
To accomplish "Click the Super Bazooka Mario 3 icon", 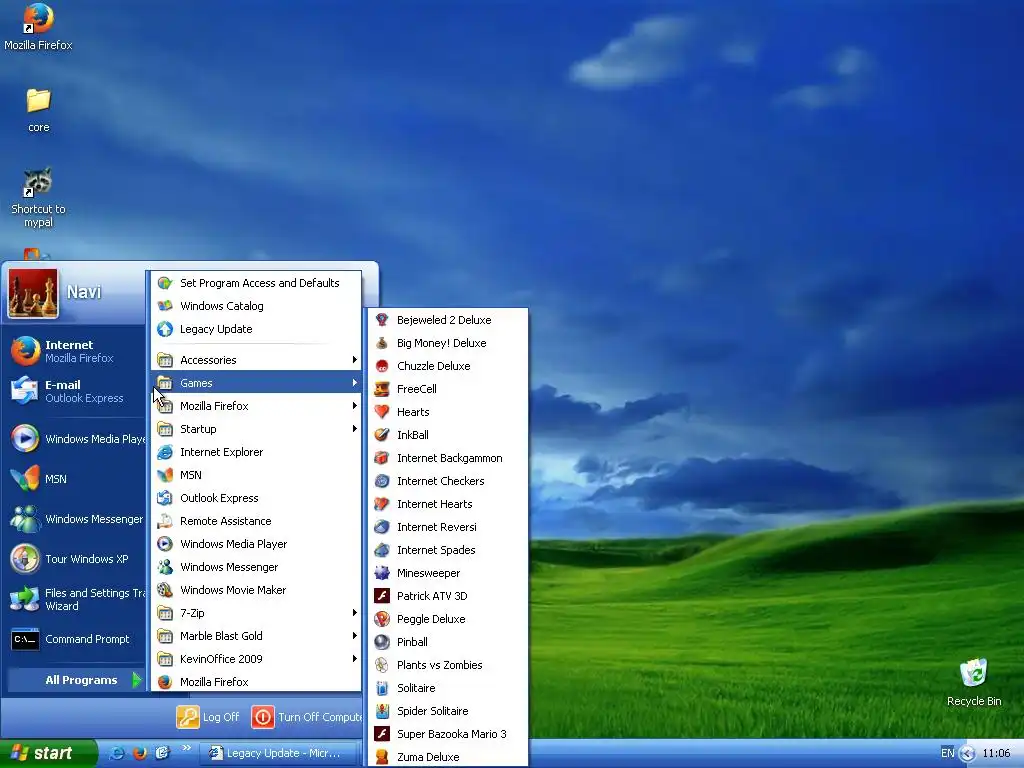I will 382,734.
